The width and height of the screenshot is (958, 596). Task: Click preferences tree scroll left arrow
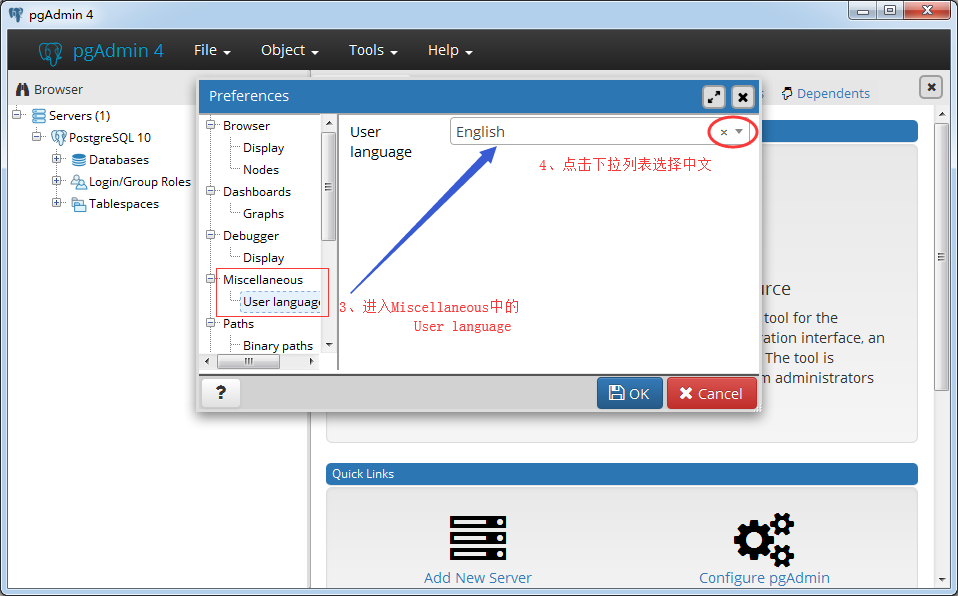tap(207, 361)
